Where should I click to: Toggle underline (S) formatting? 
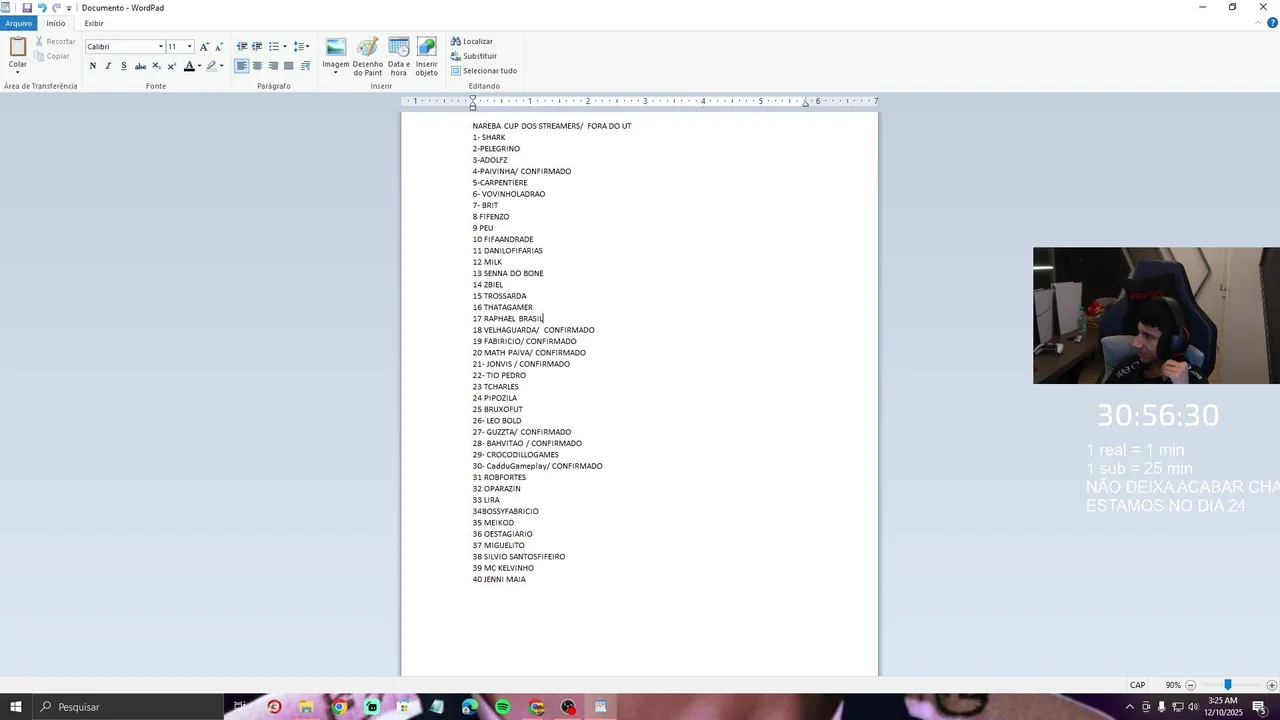tap(124, 66)
